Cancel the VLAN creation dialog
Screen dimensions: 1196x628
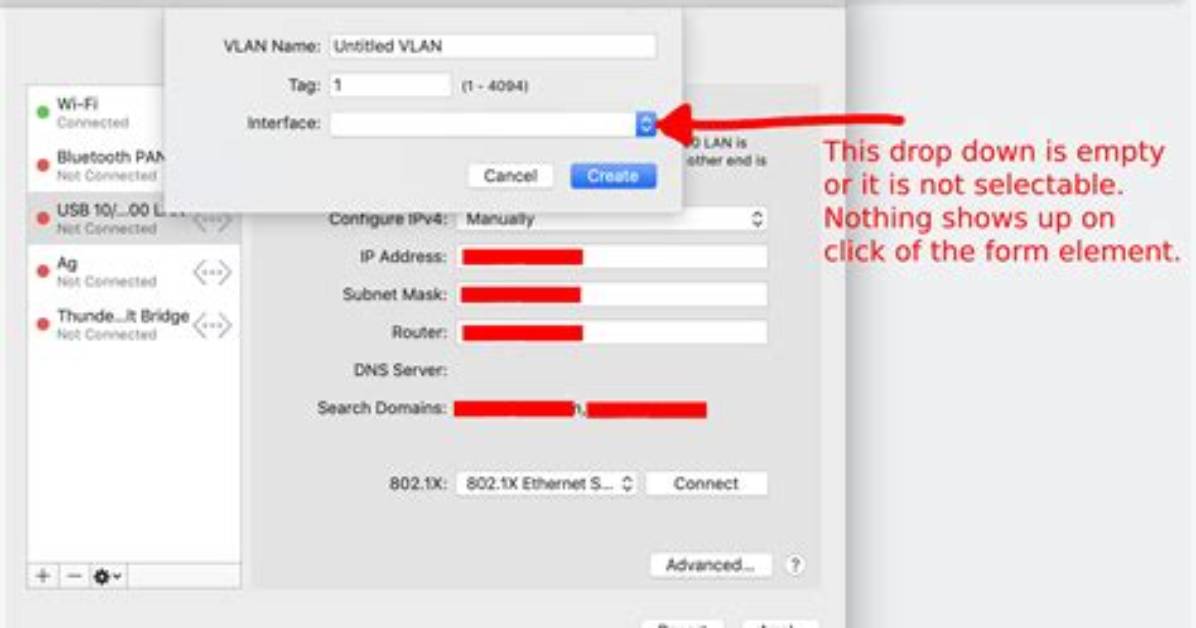[510, 176]
